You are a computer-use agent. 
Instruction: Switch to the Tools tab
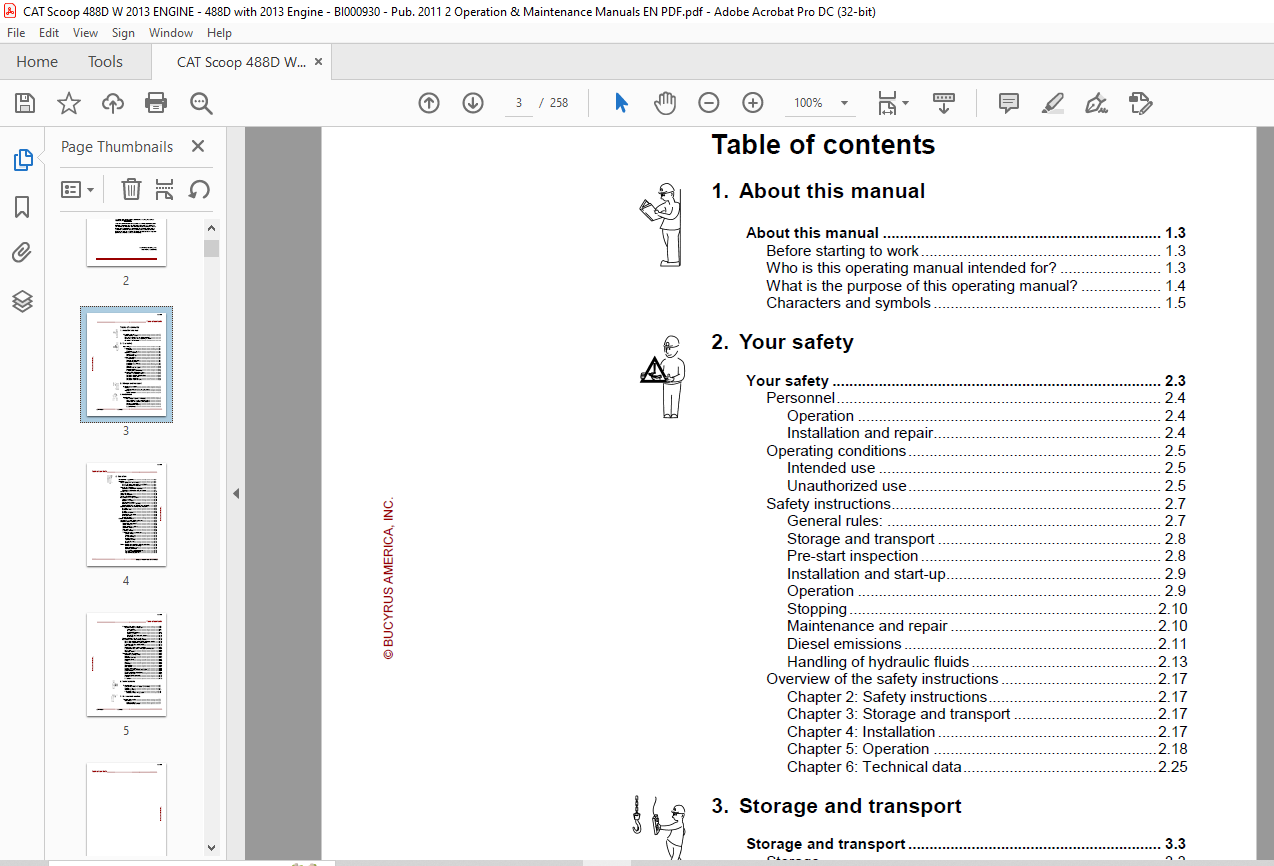(105, 62)
